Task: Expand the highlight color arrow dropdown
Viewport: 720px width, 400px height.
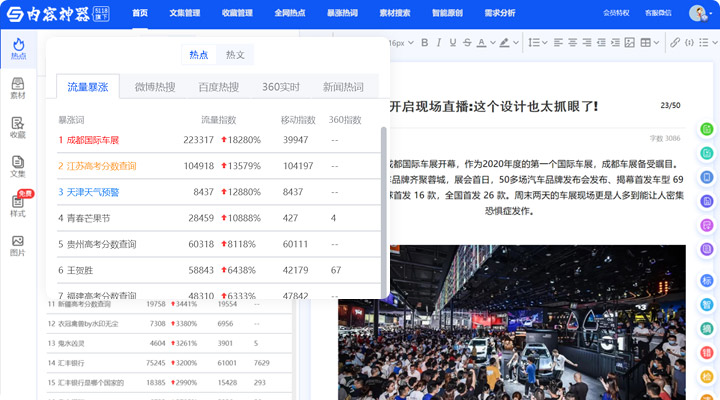Action: [x=516, y=43]
